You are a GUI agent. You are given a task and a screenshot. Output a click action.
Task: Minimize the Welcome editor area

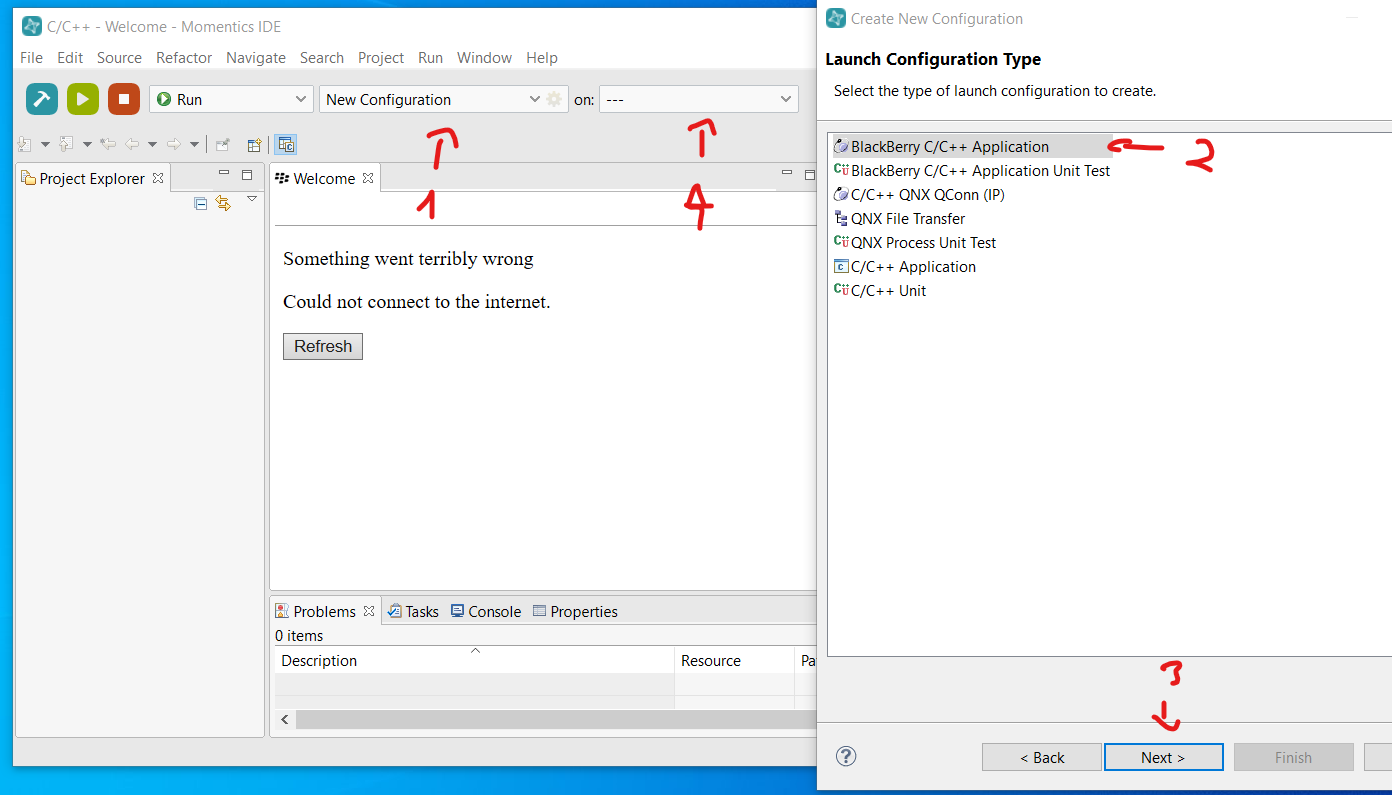pos(787,174)
